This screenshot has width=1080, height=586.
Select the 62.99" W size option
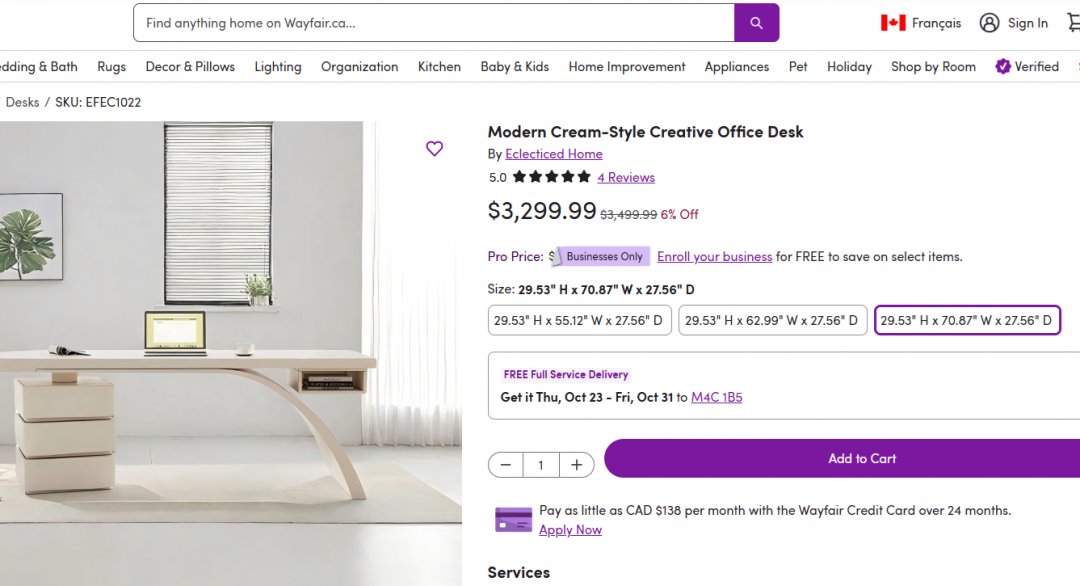pos(773,321)
